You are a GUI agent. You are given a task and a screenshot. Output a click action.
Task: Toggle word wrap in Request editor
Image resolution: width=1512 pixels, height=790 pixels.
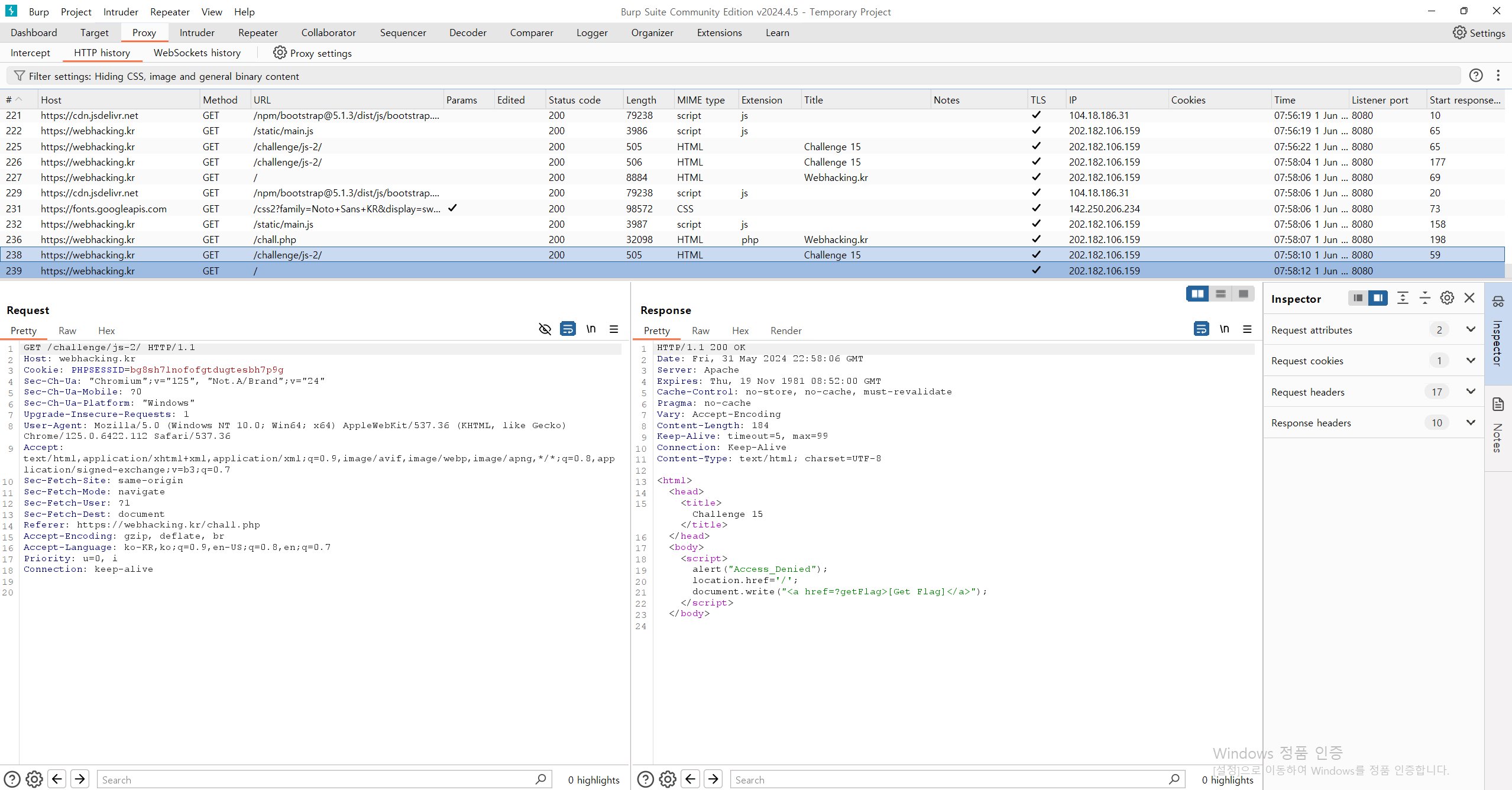pos(568,329)
